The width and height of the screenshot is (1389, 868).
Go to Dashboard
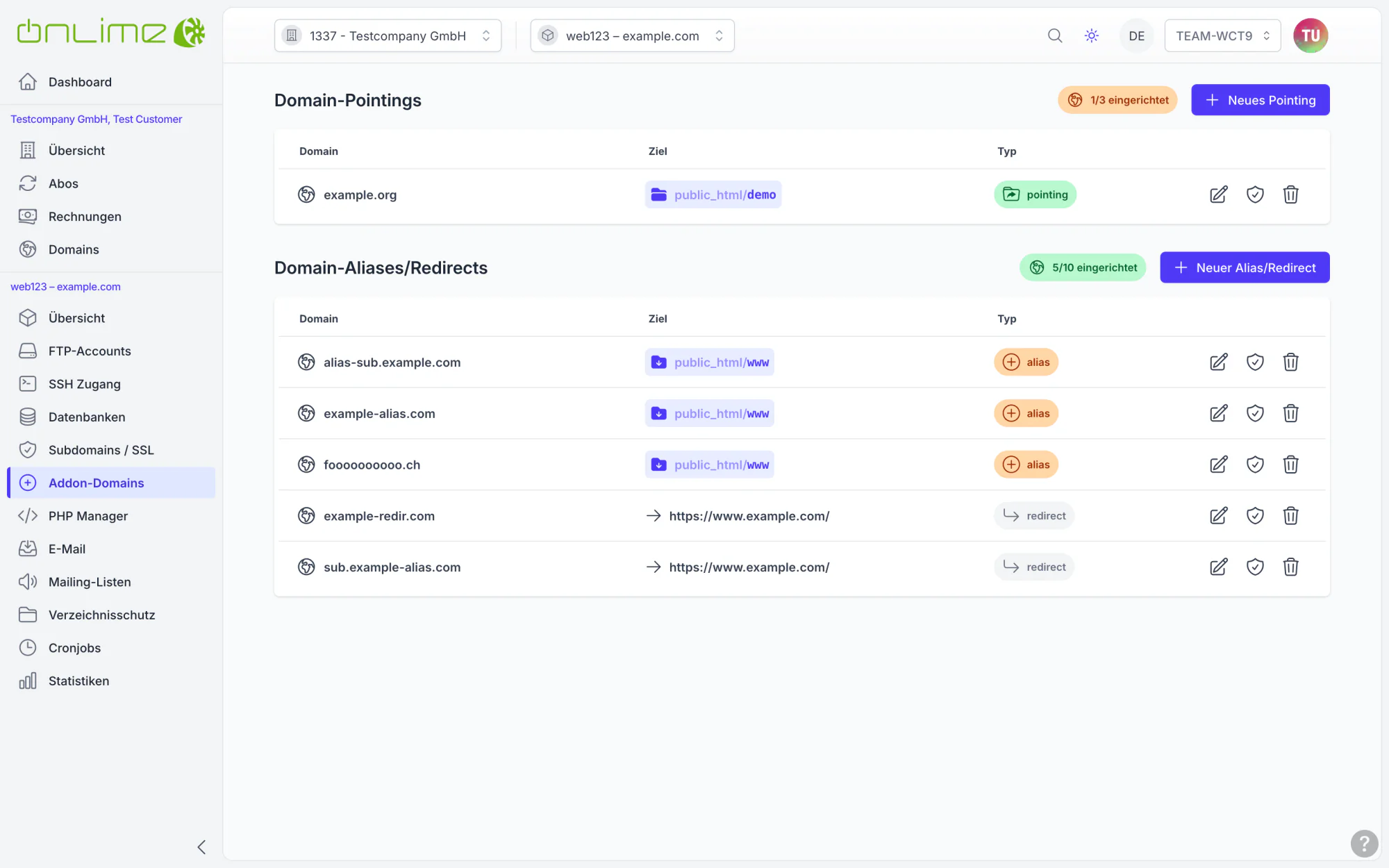point(111,82)
